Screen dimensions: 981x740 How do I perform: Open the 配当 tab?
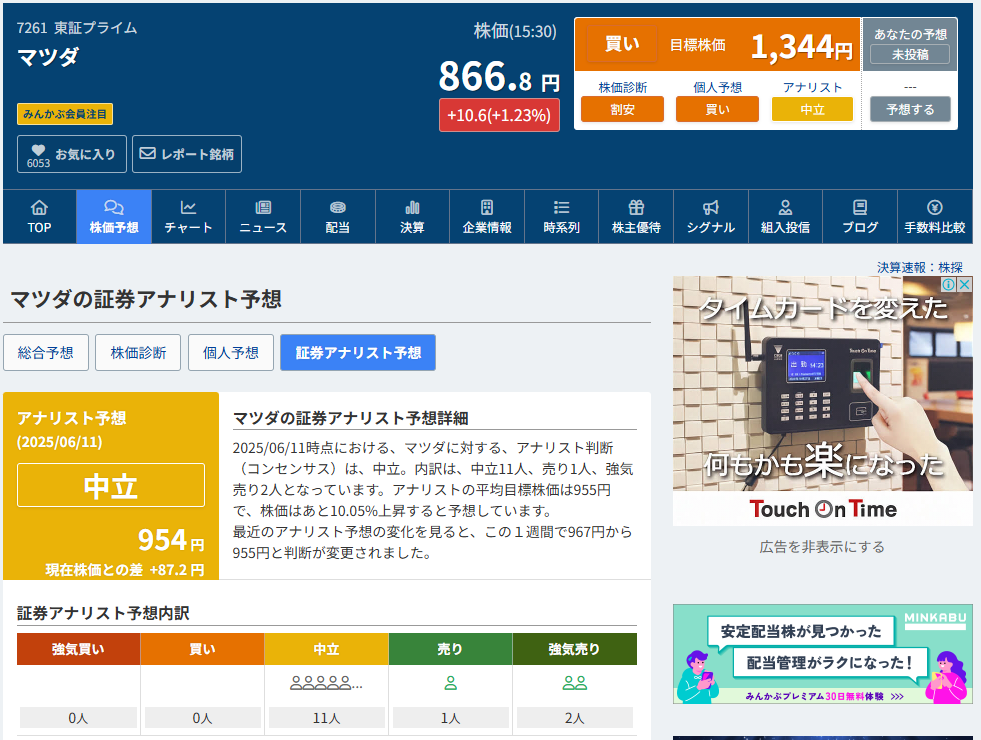pos(338,216)
